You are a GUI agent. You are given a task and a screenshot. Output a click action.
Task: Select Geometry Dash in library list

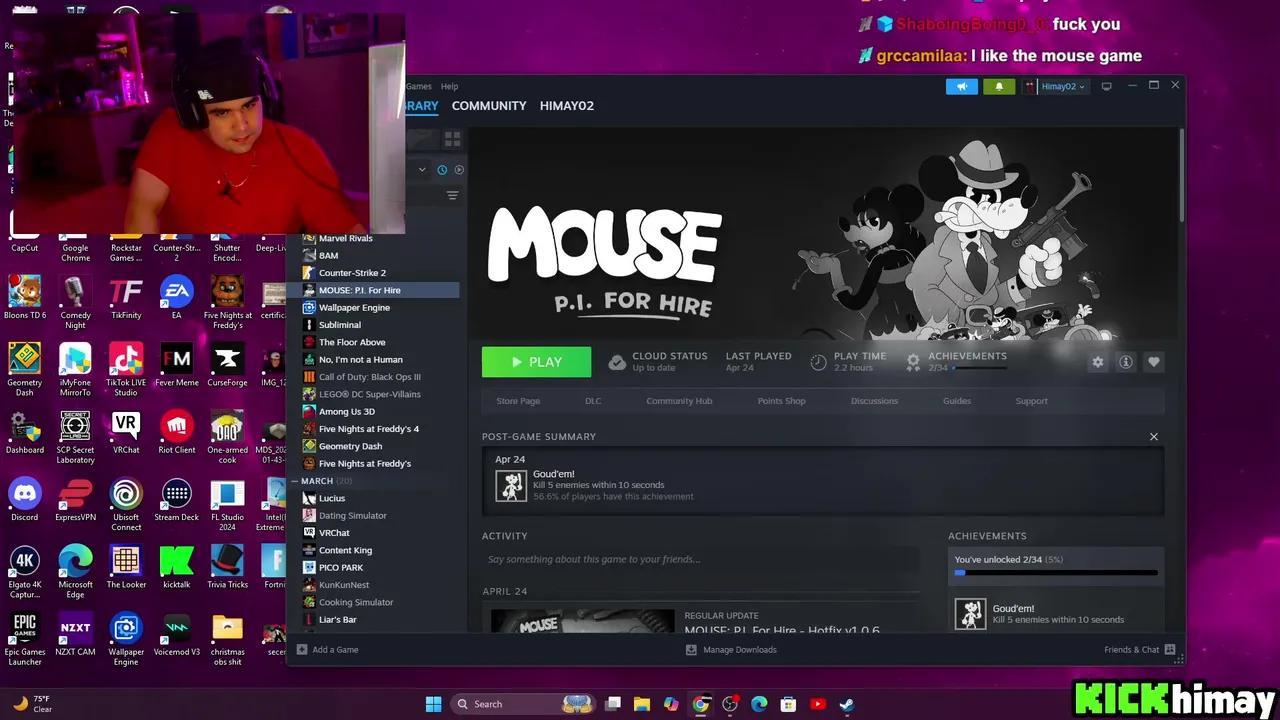tap(350, 446)
